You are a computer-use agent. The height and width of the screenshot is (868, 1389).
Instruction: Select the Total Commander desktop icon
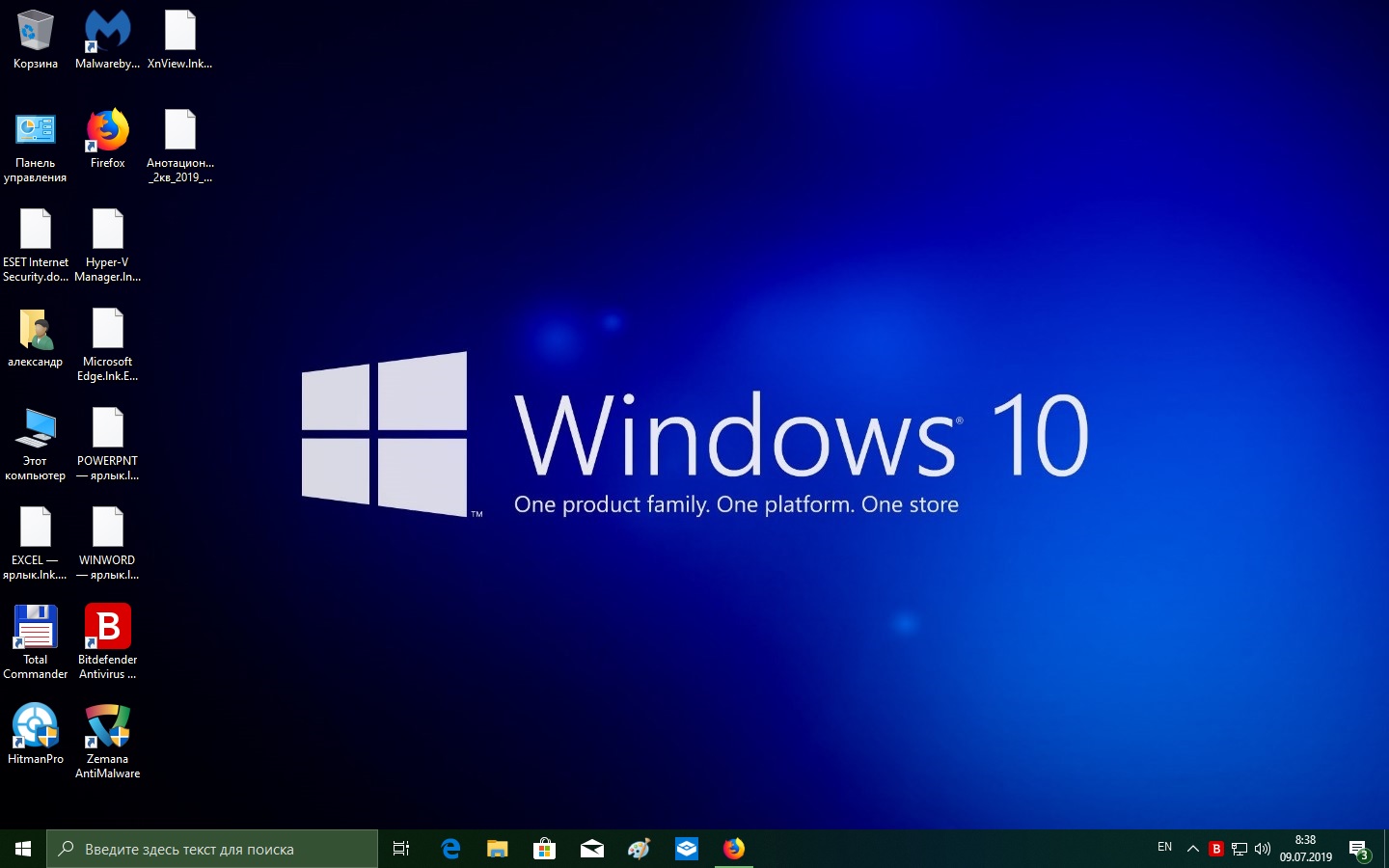(x=36, y=627)
